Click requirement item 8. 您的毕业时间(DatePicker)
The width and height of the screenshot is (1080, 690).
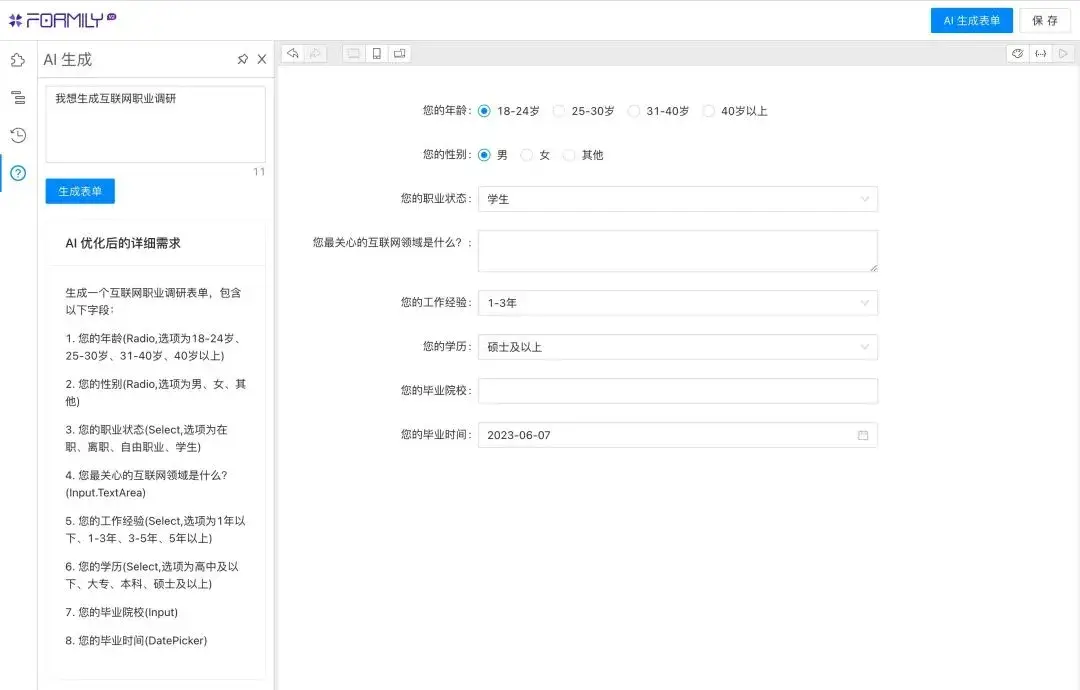point(136,640)
